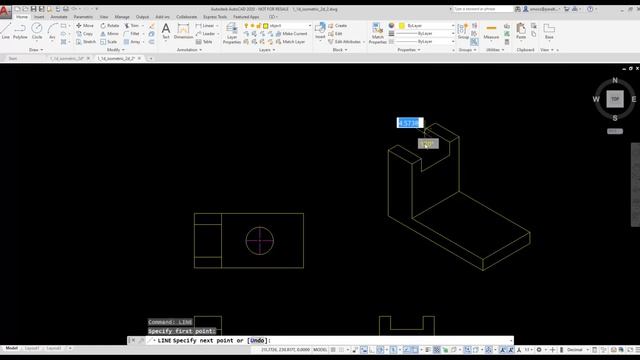
Task: Click the Base view tool
Action: pos(549,31)
